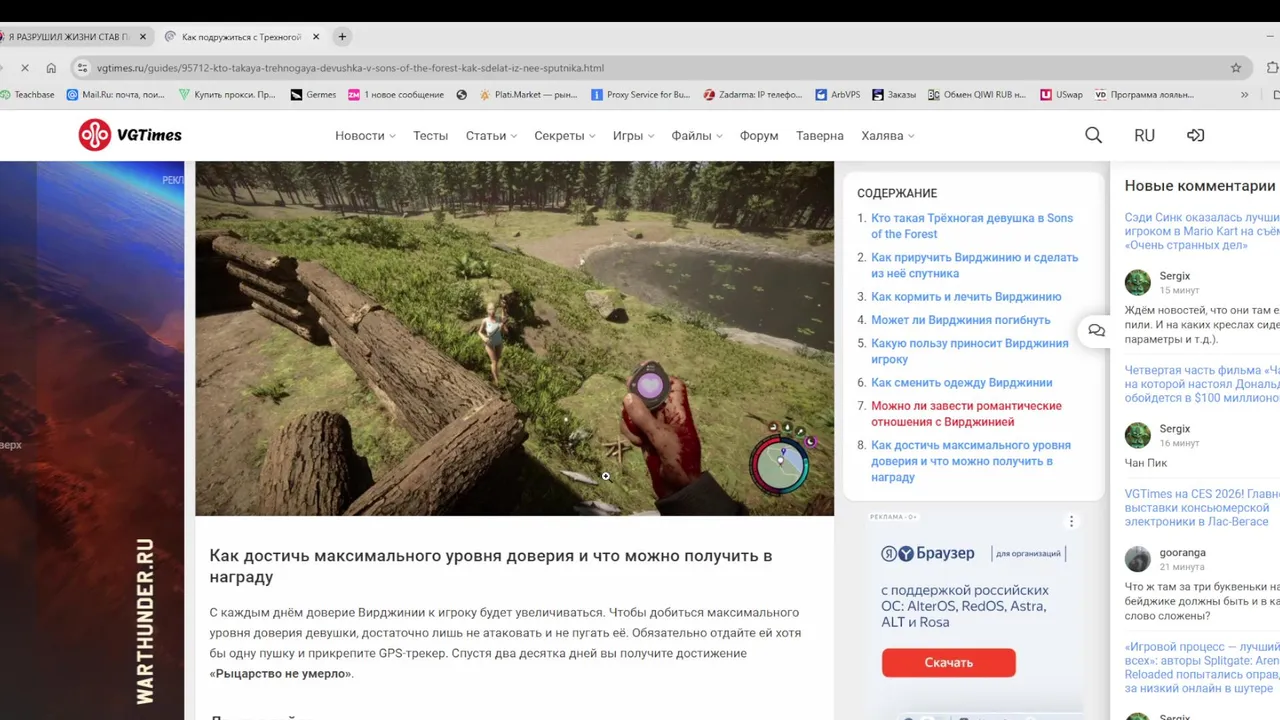
Task: Click the site info icon in address bar
Action: (82, 68)
